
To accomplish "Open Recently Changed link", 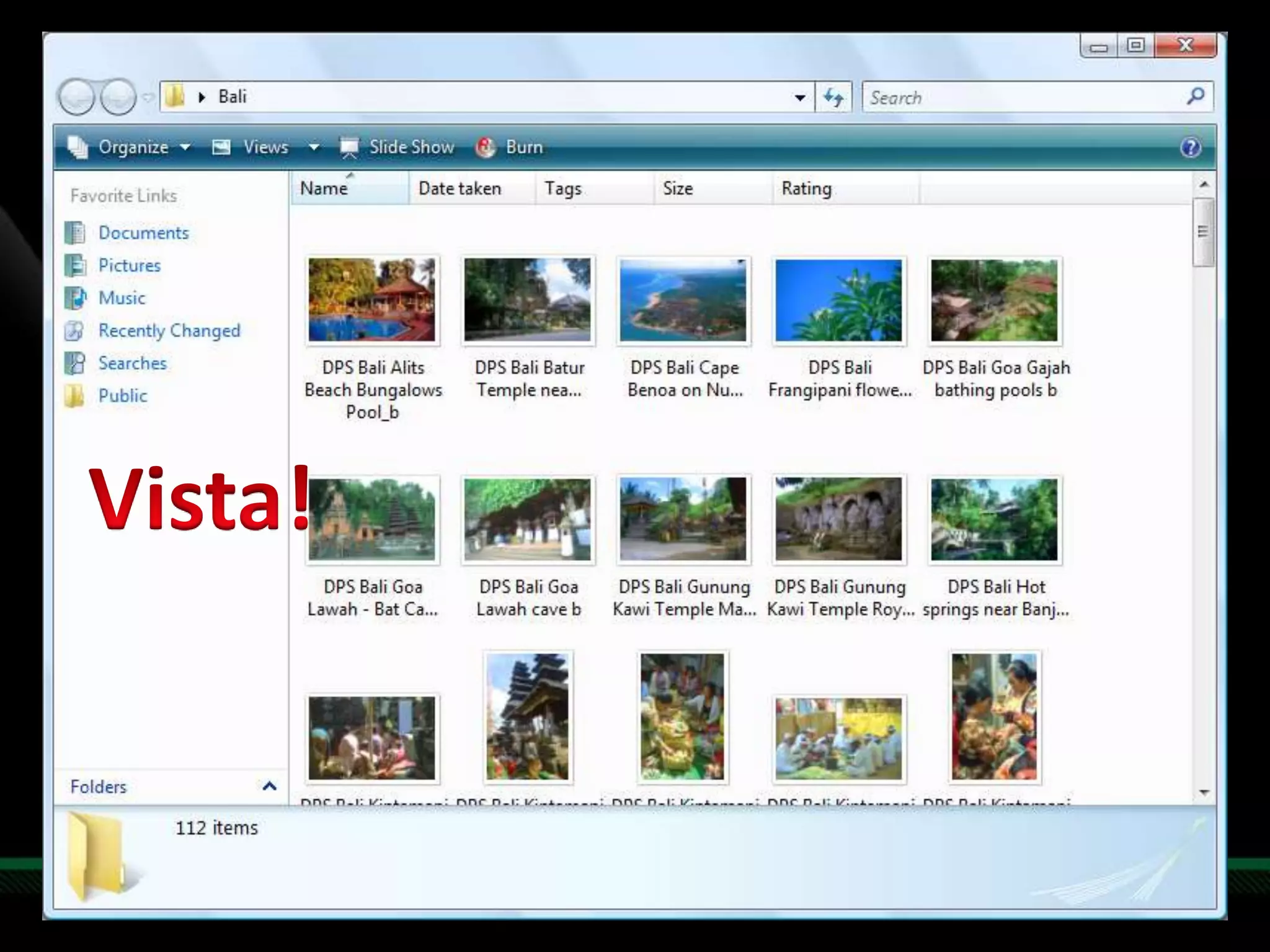I will tap(169, 331).
